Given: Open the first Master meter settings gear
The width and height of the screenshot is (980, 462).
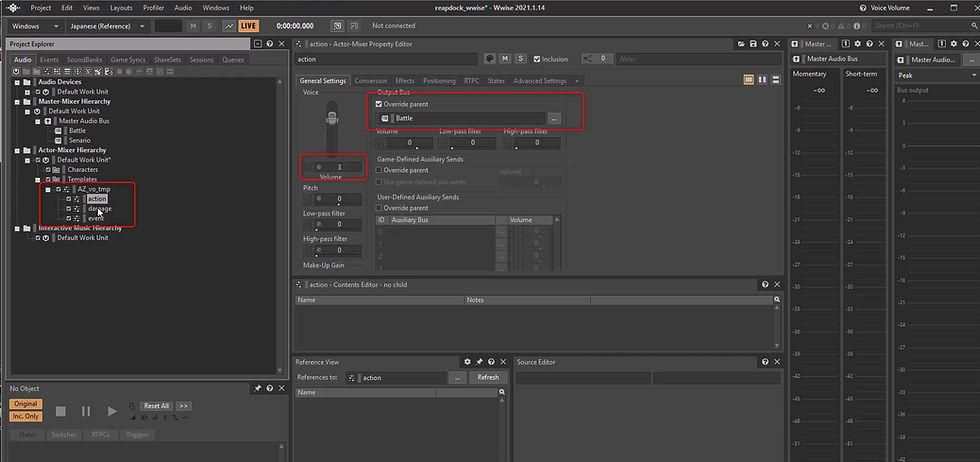Looking at the screenshot, I should point(858,44).
